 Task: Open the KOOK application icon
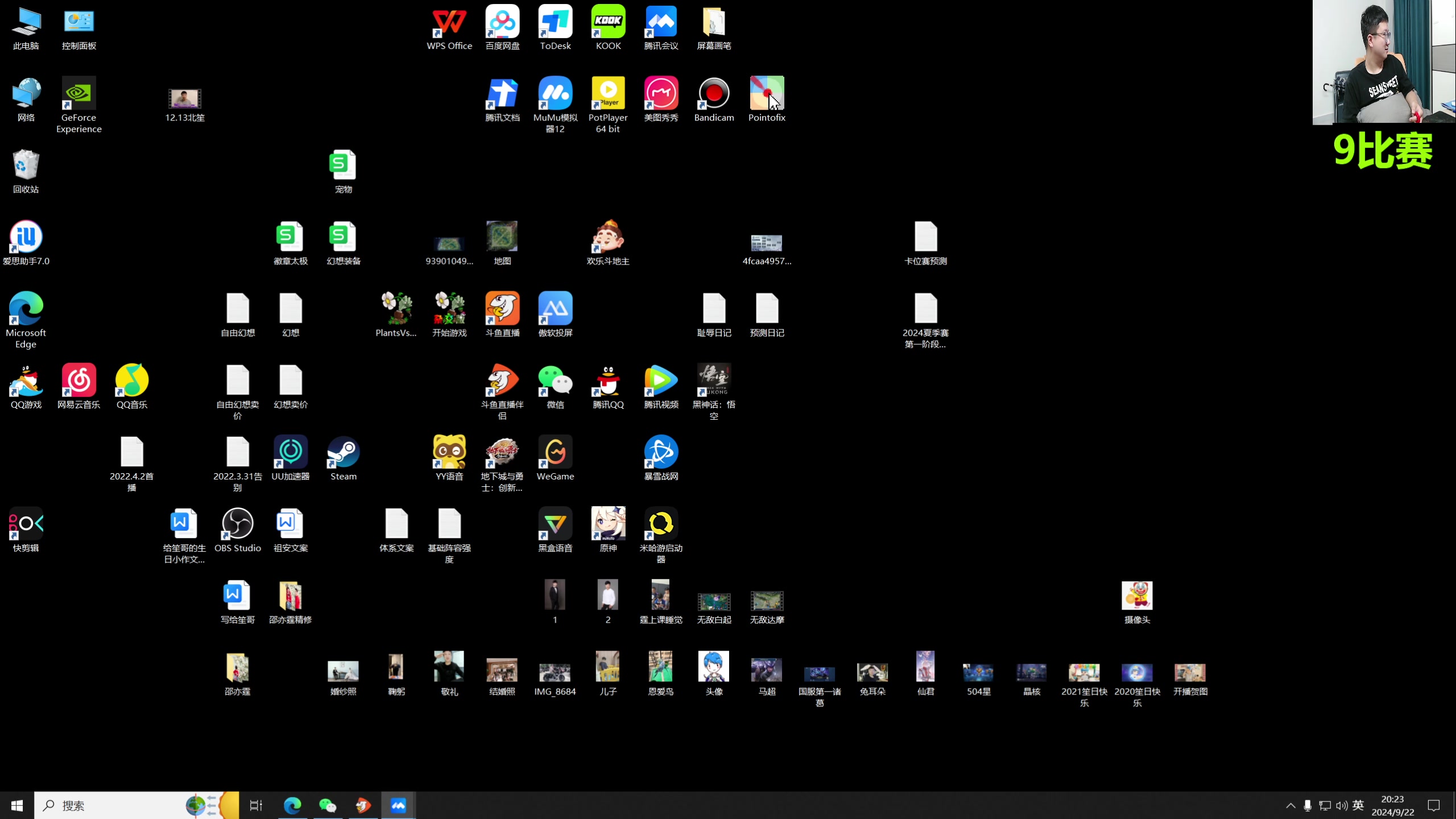click(608, 28)
